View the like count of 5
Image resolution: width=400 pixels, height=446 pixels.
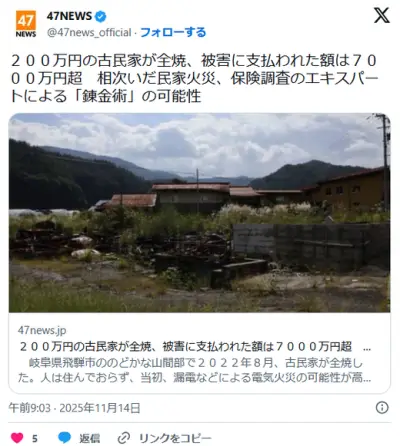pyautogui.click(x=35, y=438)
